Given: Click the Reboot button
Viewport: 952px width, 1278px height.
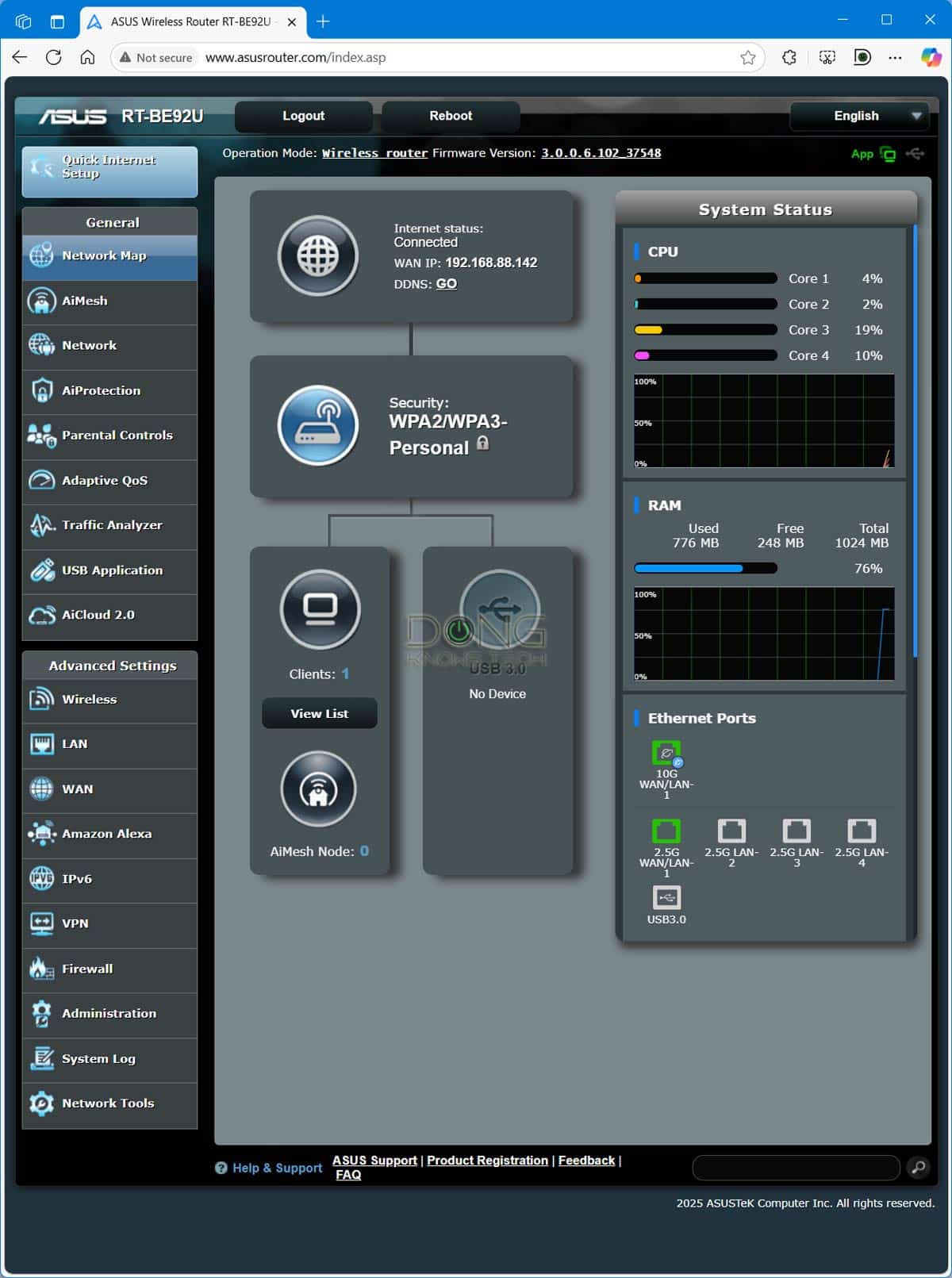Looking at the screenshot, I should tap(451, 116).
